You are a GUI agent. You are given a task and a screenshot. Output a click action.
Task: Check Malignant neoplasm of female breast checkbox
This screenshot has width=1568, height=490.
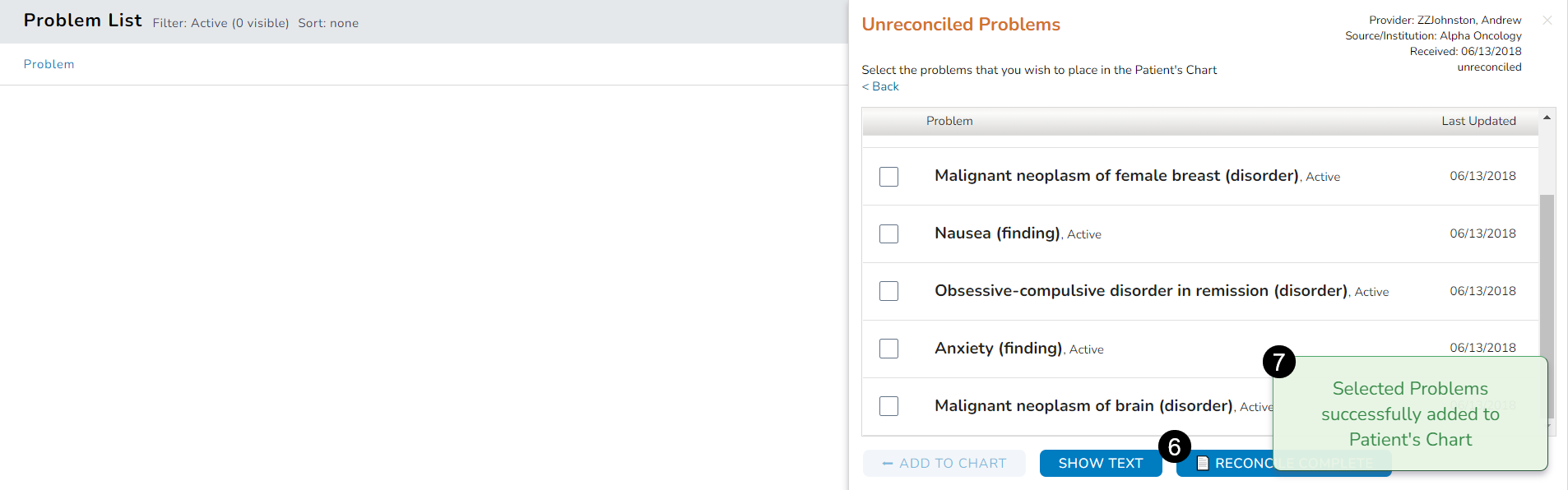click(x=888, y=177)
